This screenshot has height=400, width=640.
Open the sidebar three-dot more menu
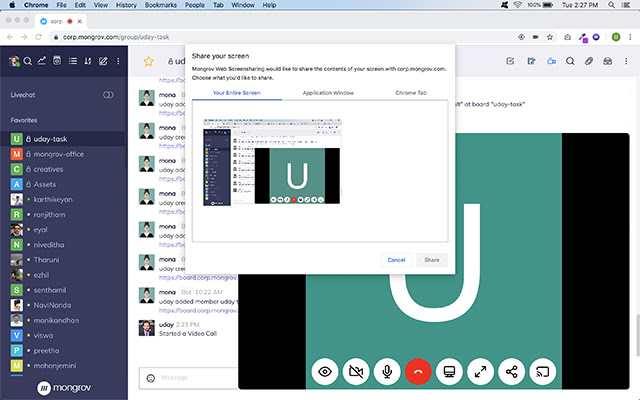[118, 61]
